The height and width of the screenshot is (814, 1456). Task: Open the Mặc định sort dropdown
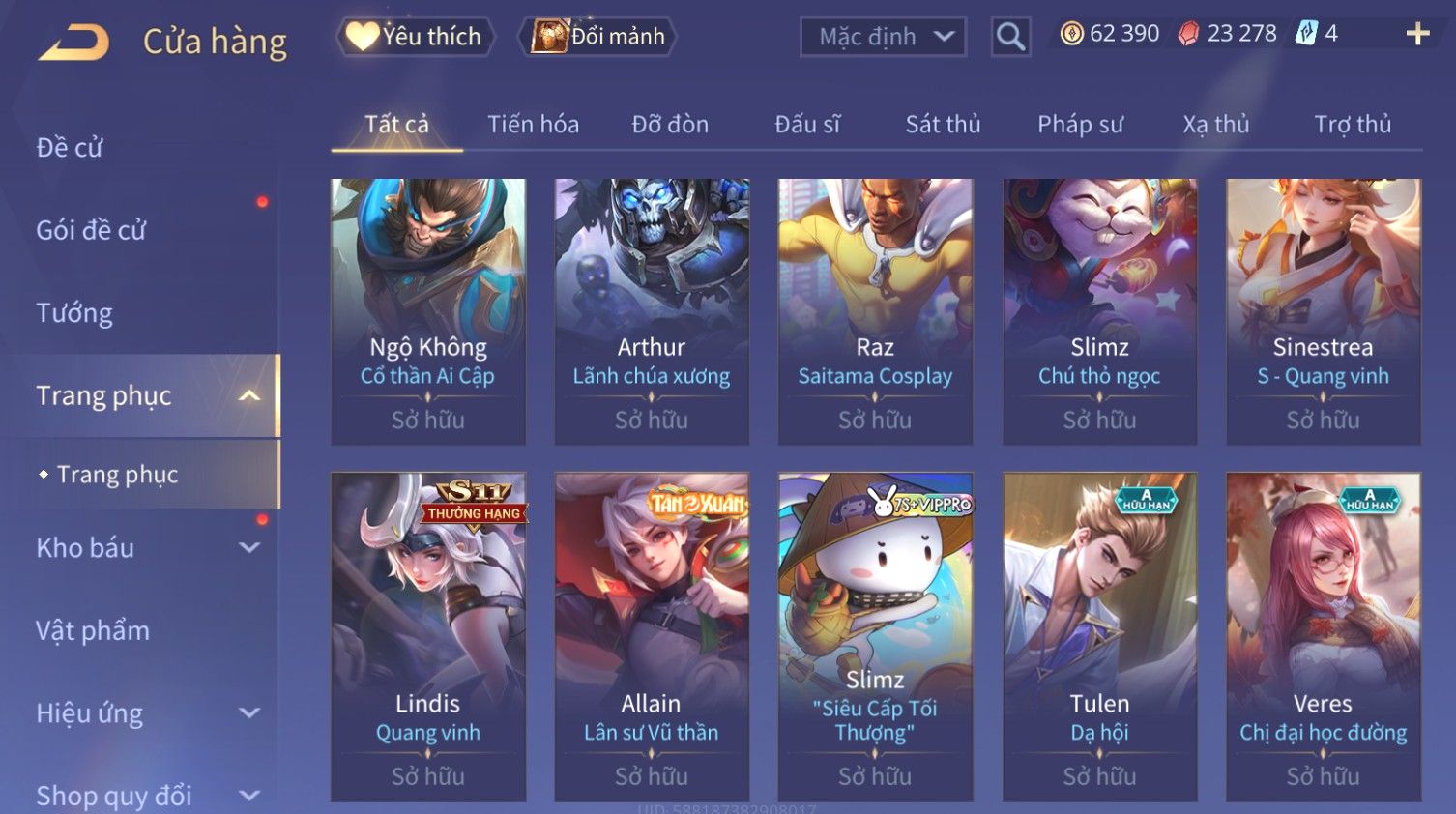click(883, 37)
